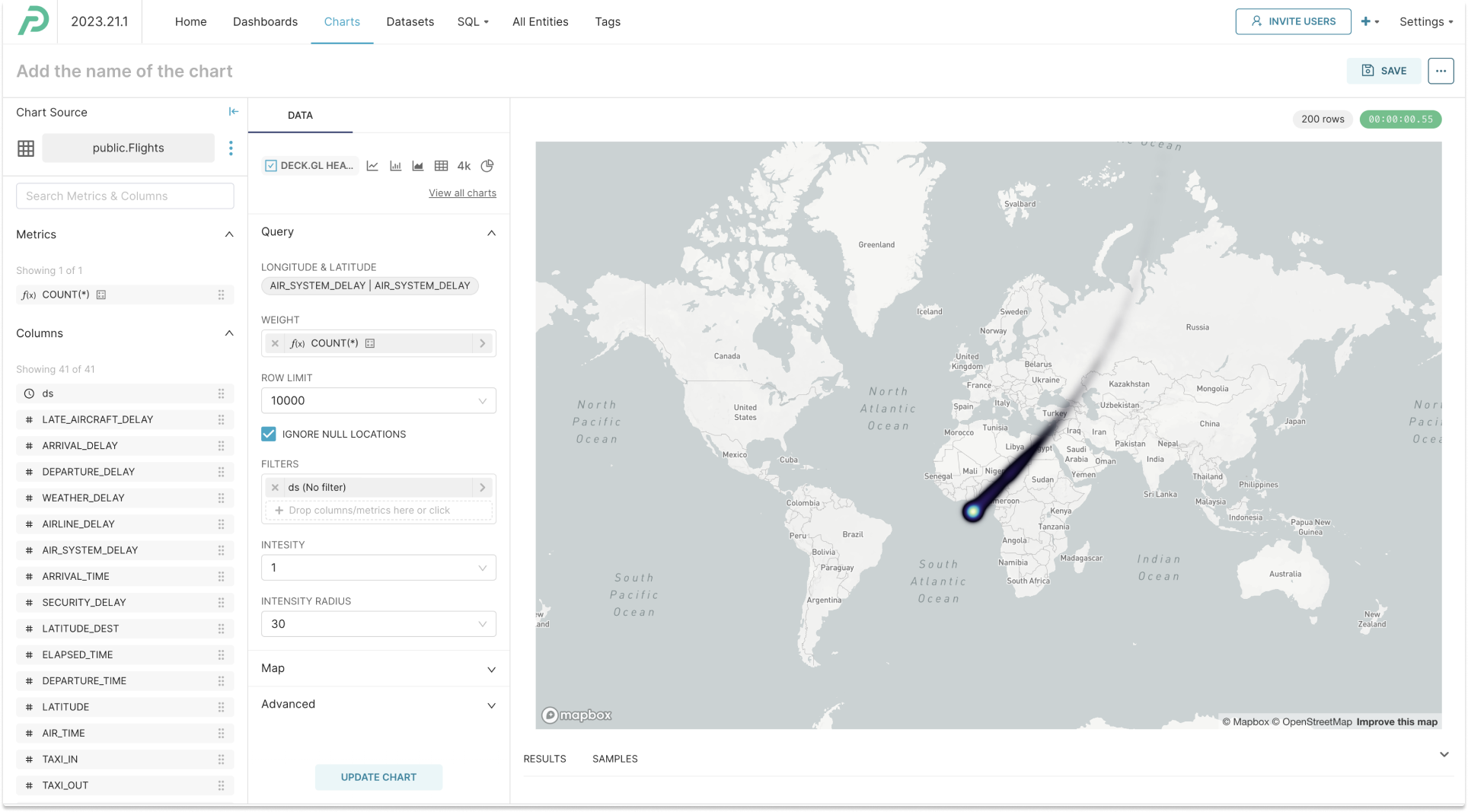Click the heatmap hotspot on the map
Image resolution: width=1468 pixels, height=812 pixels.
972,511
